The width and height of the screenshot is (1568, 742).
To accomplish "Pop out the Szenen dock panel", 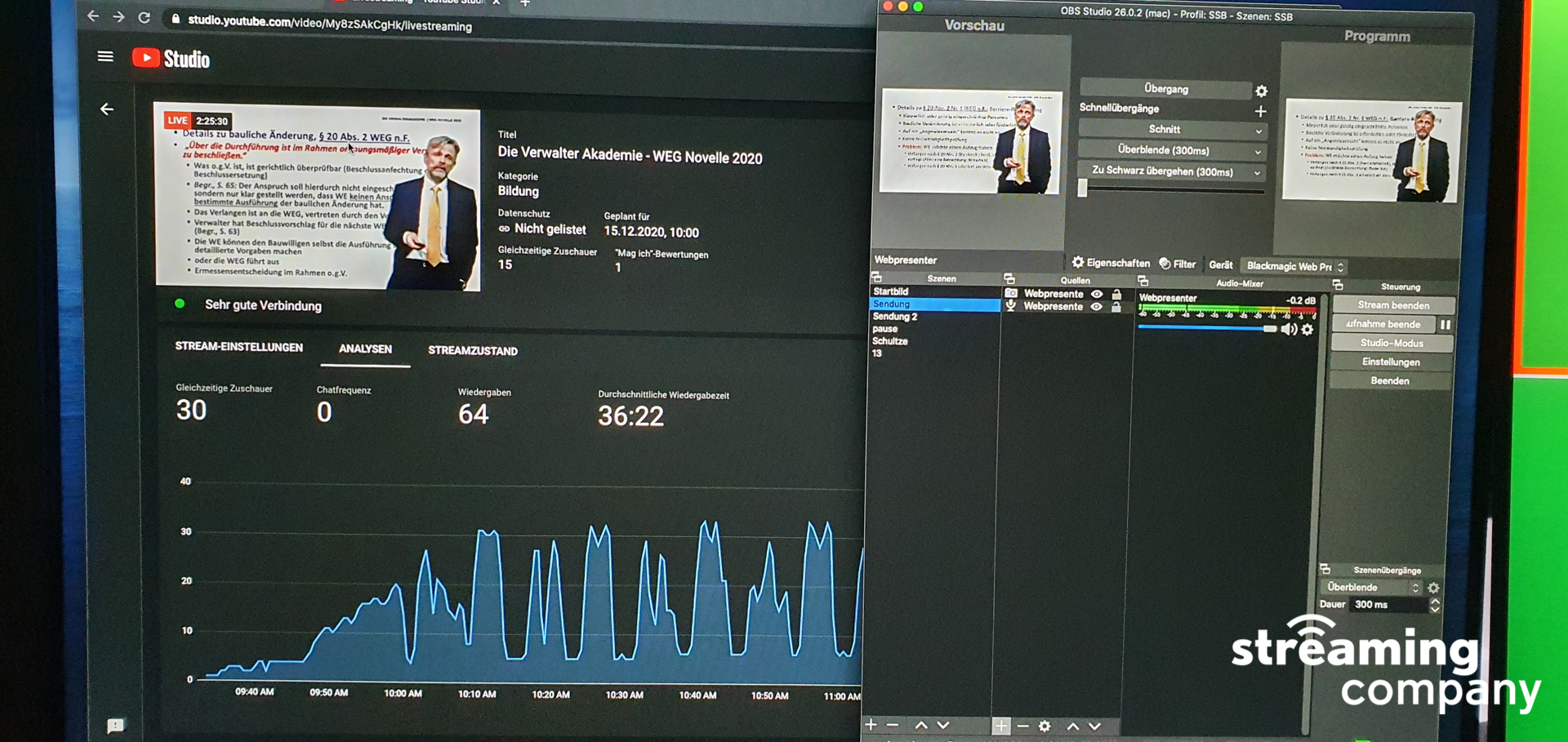I will 876,278.
